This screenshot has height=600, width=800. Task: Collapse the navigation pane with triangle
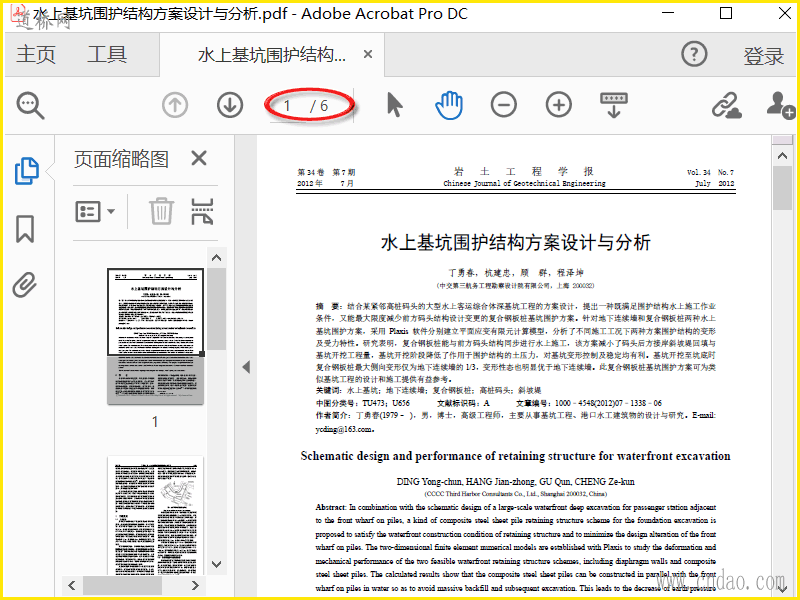[246, 367]
